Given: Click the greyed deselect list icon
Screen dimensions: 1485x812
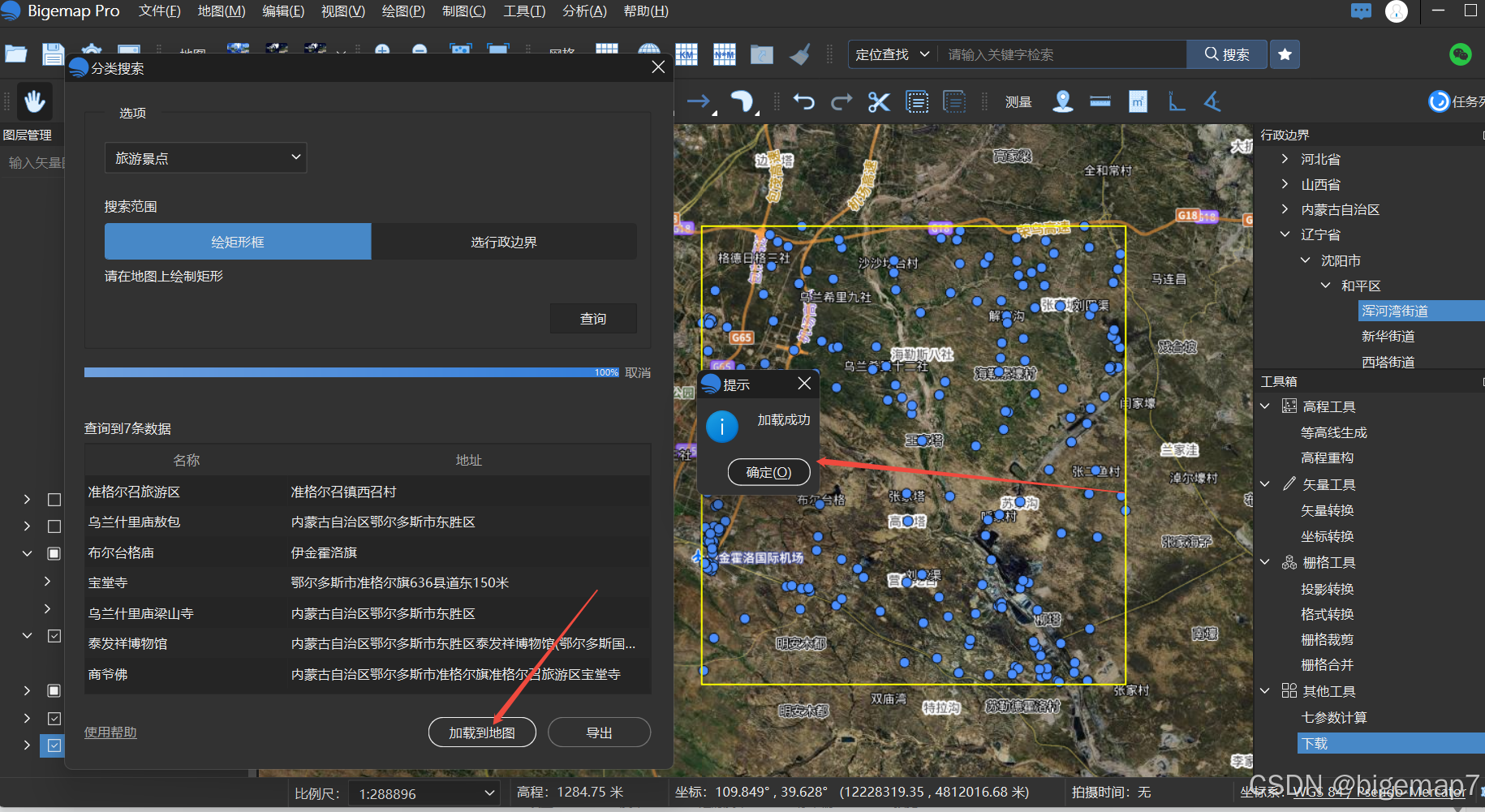Looking at the screenshot, I should click(x=954, y=102).
